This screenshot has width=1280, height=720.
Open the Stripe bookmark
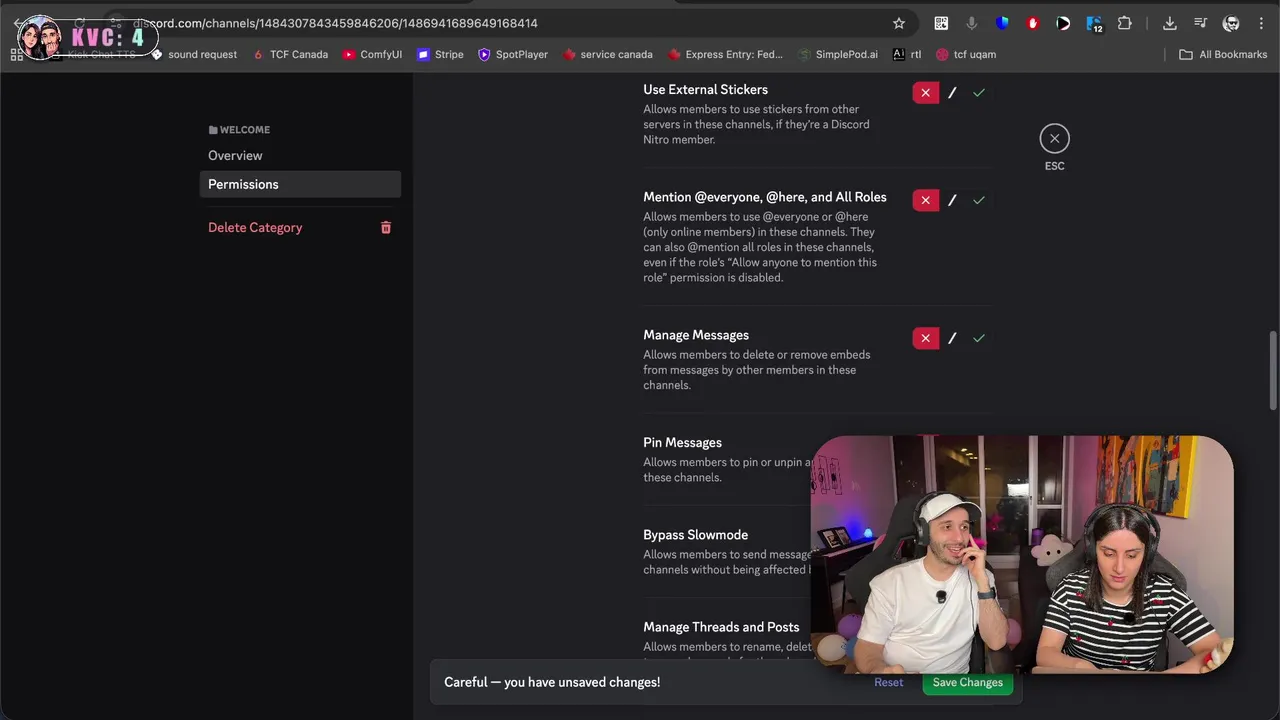coord(441,54)
